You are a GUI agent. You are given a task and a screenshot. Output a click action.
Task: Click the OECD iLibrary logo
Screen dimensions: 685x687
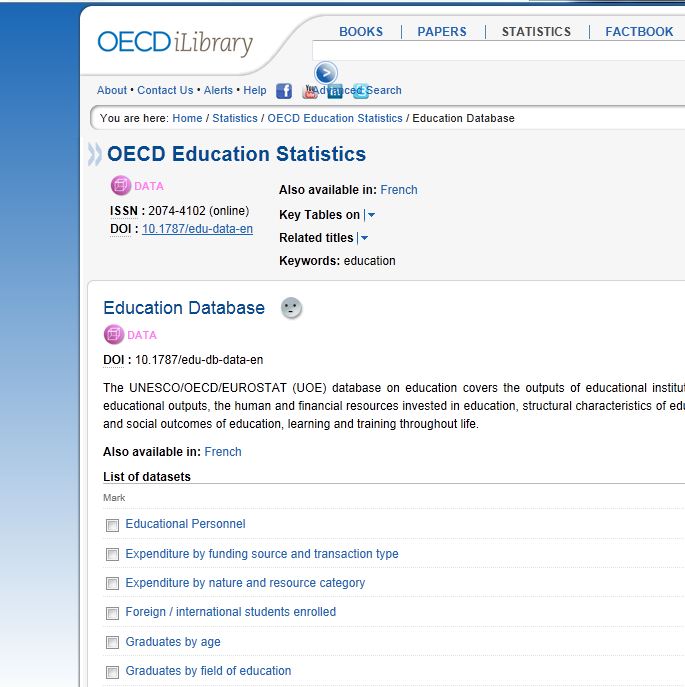coord(175,42)
